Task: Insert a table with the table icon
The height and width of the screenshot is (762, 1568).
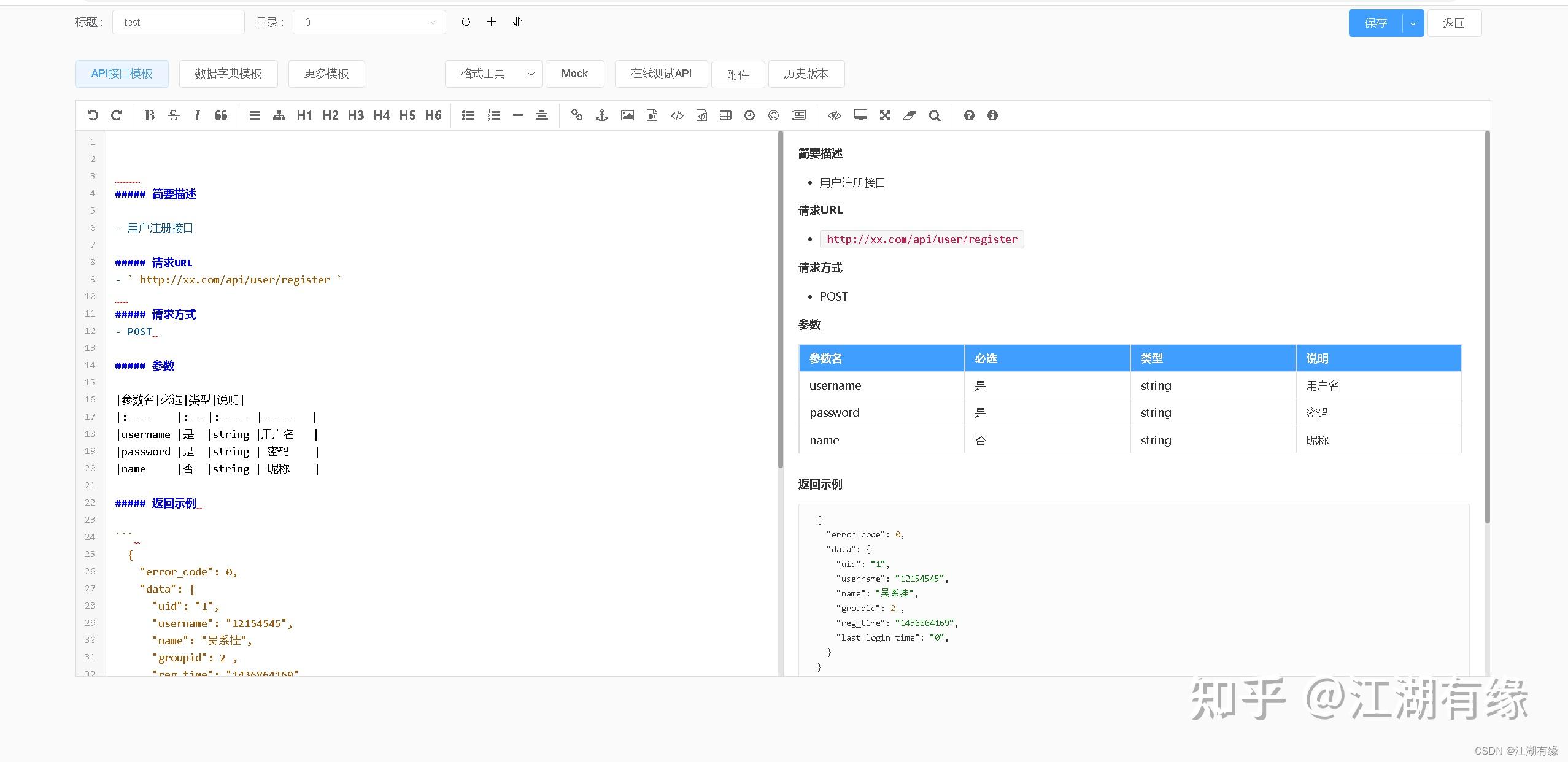Action: pyautogui.click(x=725, y=115)
